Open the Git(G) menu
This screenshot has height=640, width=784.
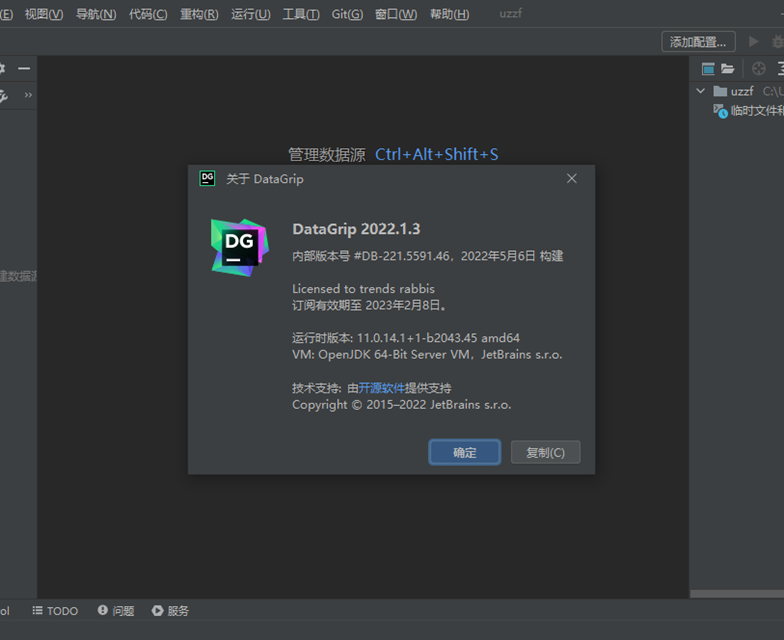(347, 14)
